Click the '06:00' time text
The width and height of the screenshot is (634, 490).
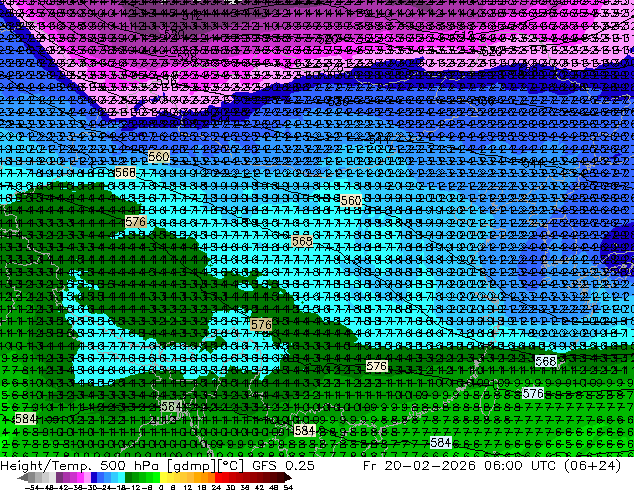[x=503, y=466]
